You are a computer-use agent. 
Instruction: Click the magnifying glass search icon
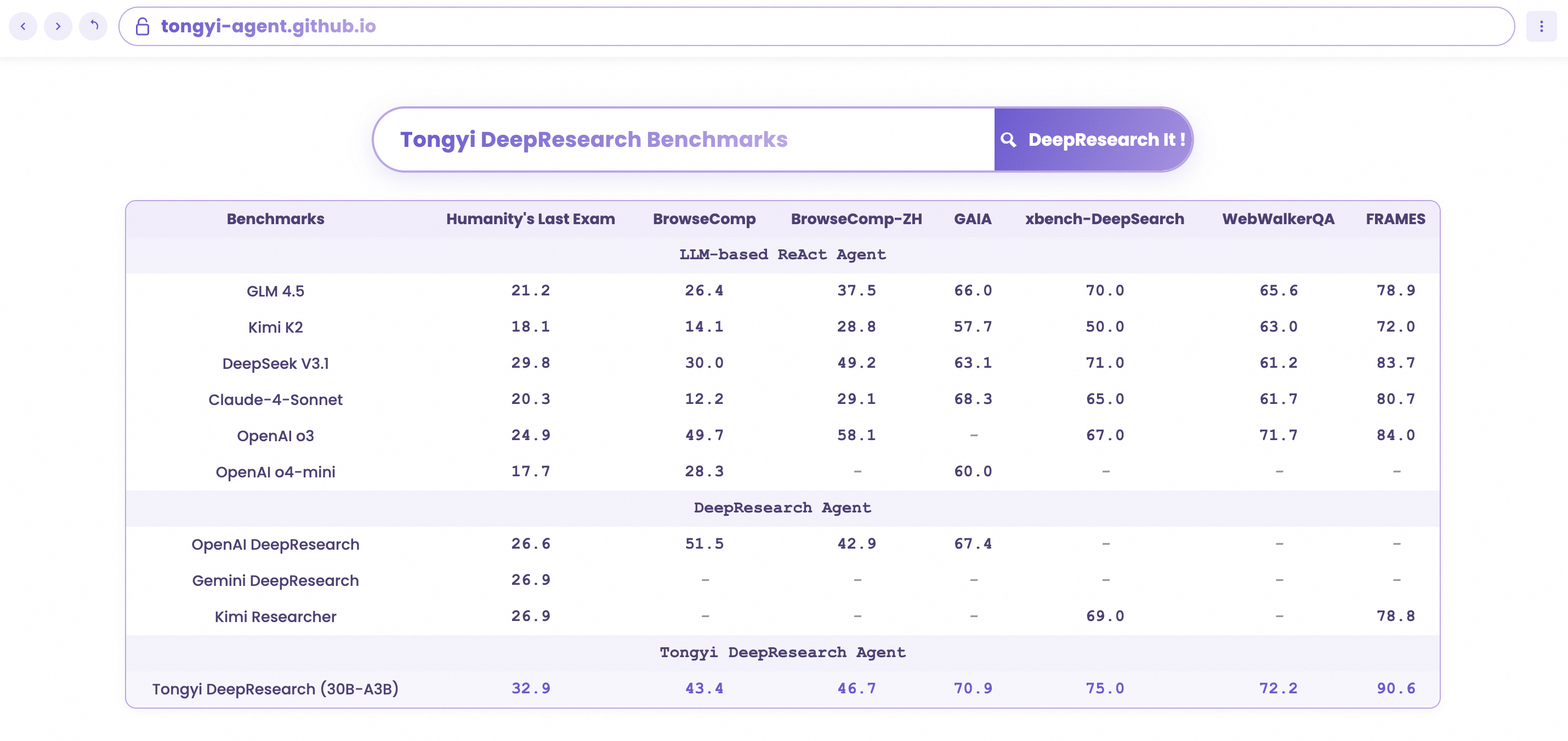click(x=1009, y=139)
